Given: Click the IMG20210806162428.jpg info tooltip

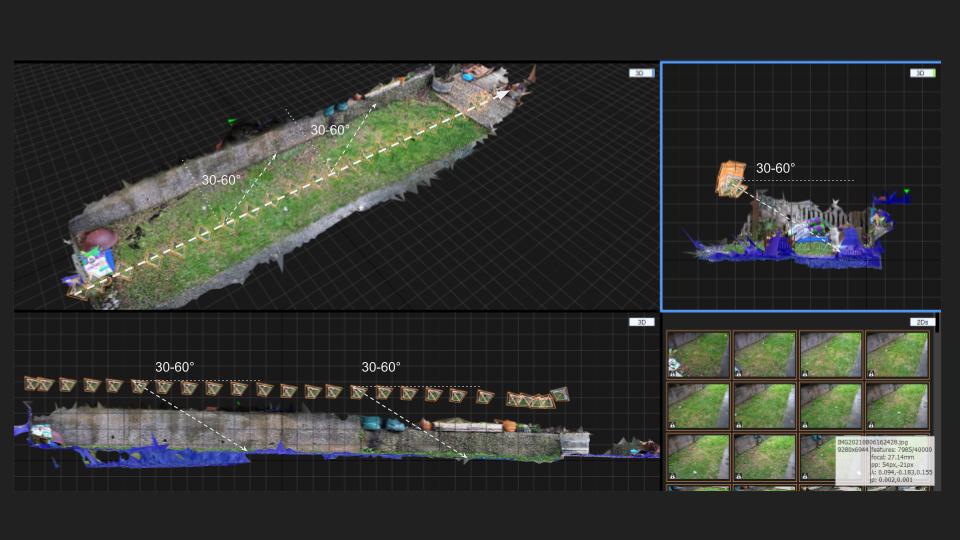Looking at the screenshot, I should [884, 460].
